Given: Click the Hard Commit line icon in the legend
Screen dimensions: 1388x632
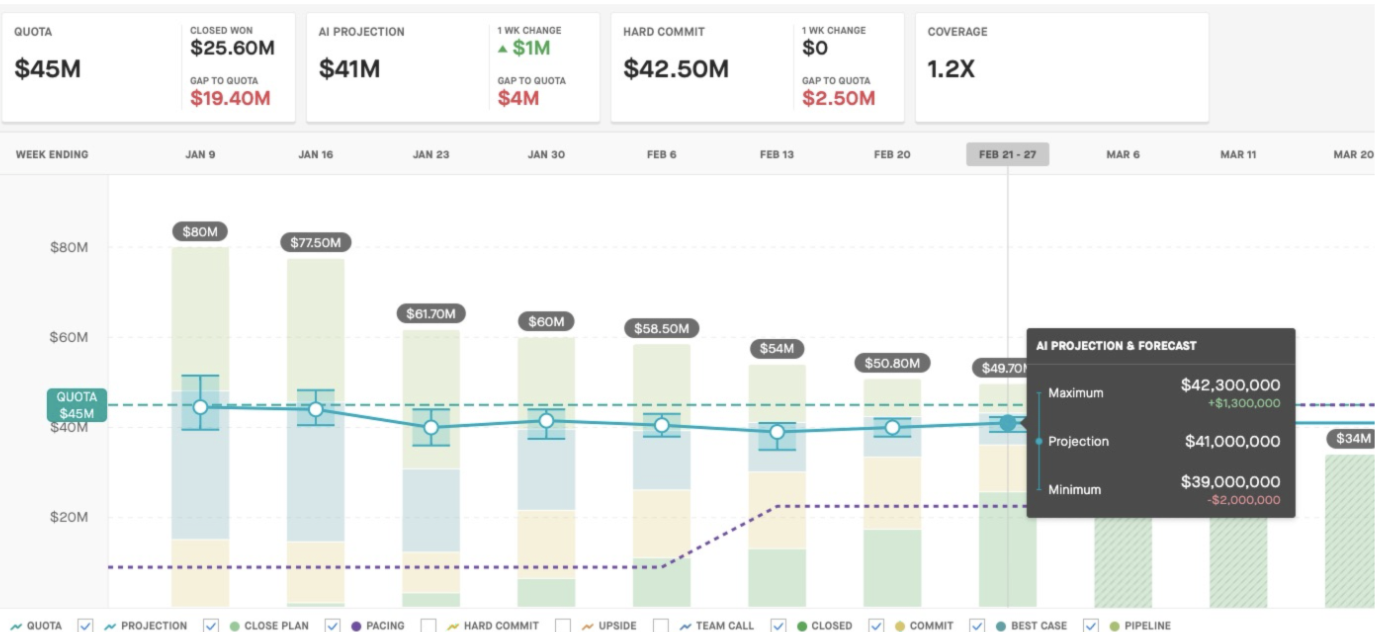Looking at the screenshot, I should [x=452, y=626].
